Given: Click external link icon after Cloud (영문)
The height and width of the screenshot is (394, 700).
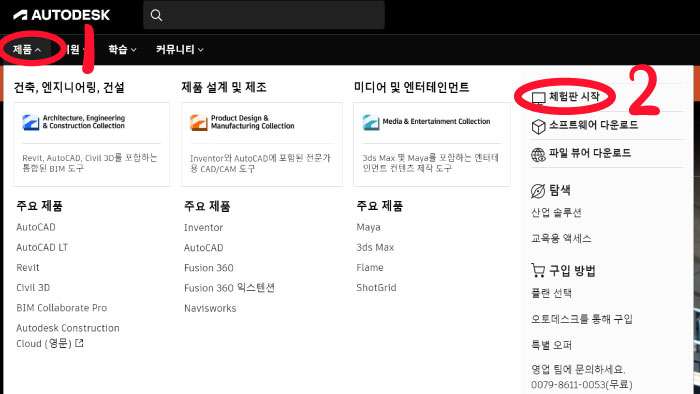Looking at the screenshot, I should [79, 343].
